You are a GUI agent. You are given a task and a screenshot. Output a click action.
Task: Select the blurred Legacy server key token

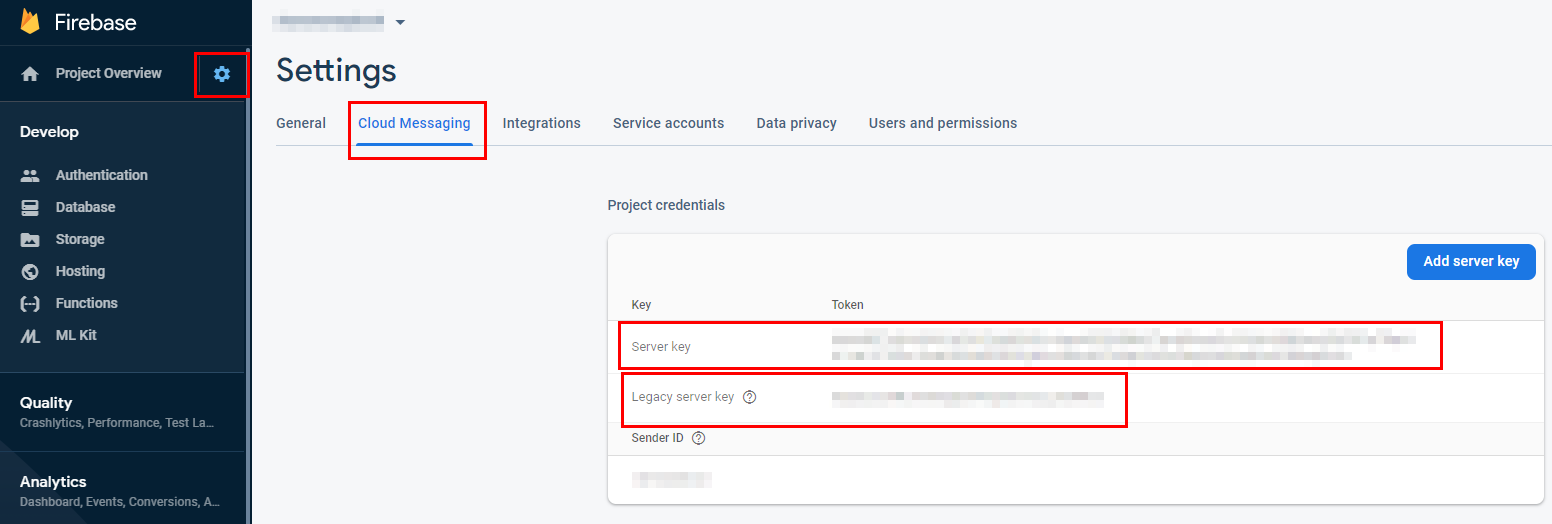tap(967, 397)
